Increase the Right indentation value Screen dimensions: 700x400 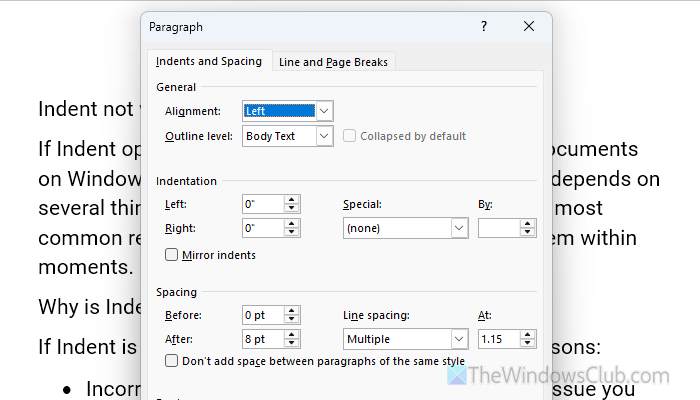pos(292,224)
